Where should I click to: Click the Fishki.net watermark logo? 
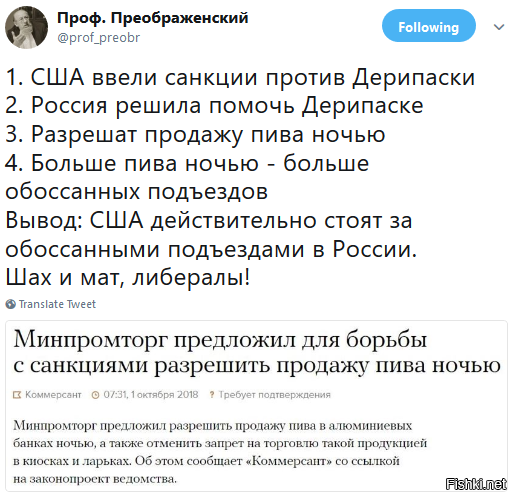pos(476,484)
